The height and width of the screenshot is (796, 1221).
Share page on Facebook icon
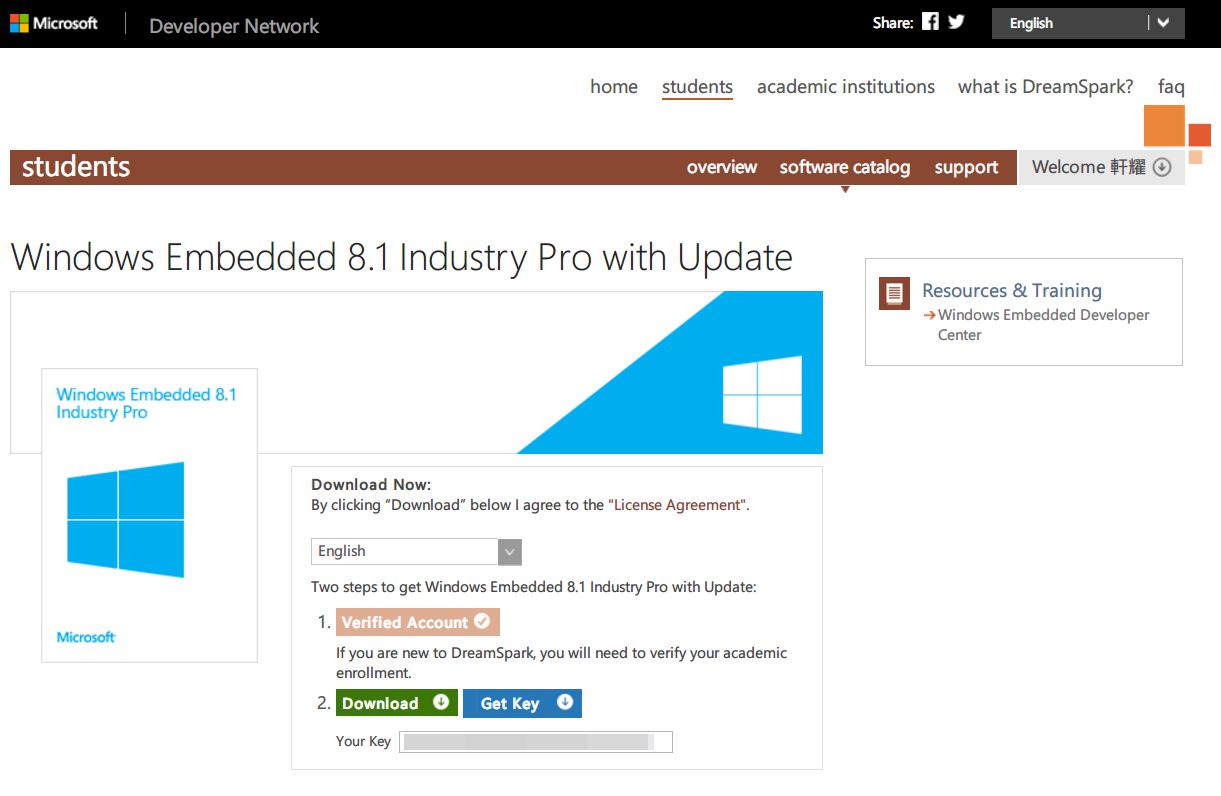(x=930, y=22)
